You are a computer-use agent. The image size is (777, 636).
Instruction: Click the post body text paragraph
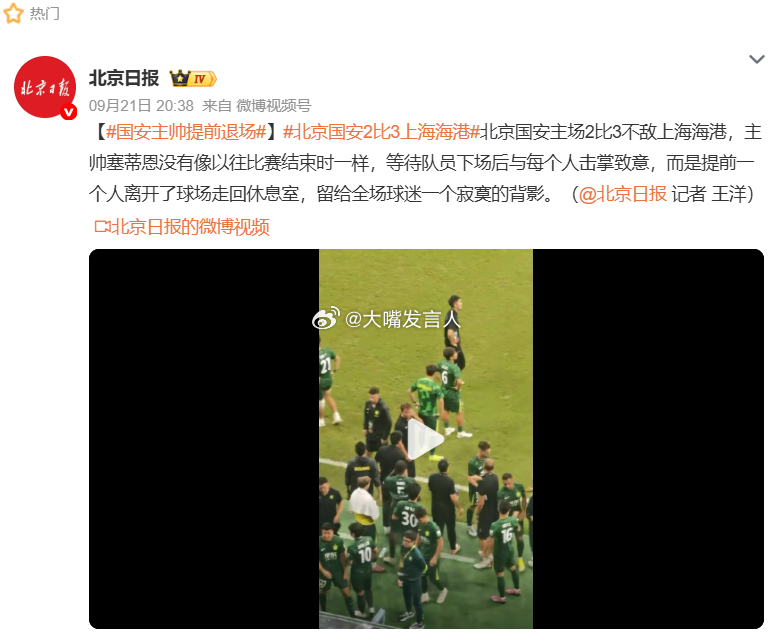point(426,163)
